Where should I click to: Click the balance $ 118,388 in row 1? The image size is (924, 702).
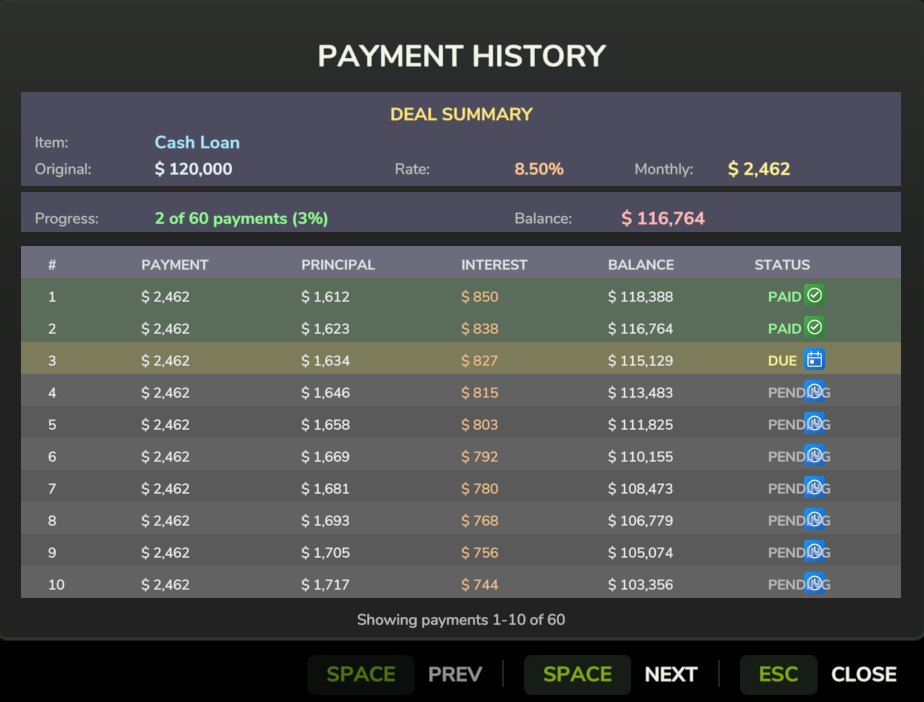tap(641, 296)
